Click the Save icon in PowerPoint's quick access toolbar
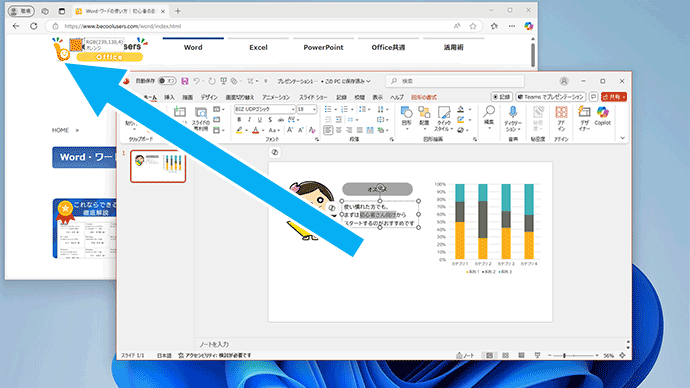This screenshot has width=690, height=388. click(x=185, y=81)
